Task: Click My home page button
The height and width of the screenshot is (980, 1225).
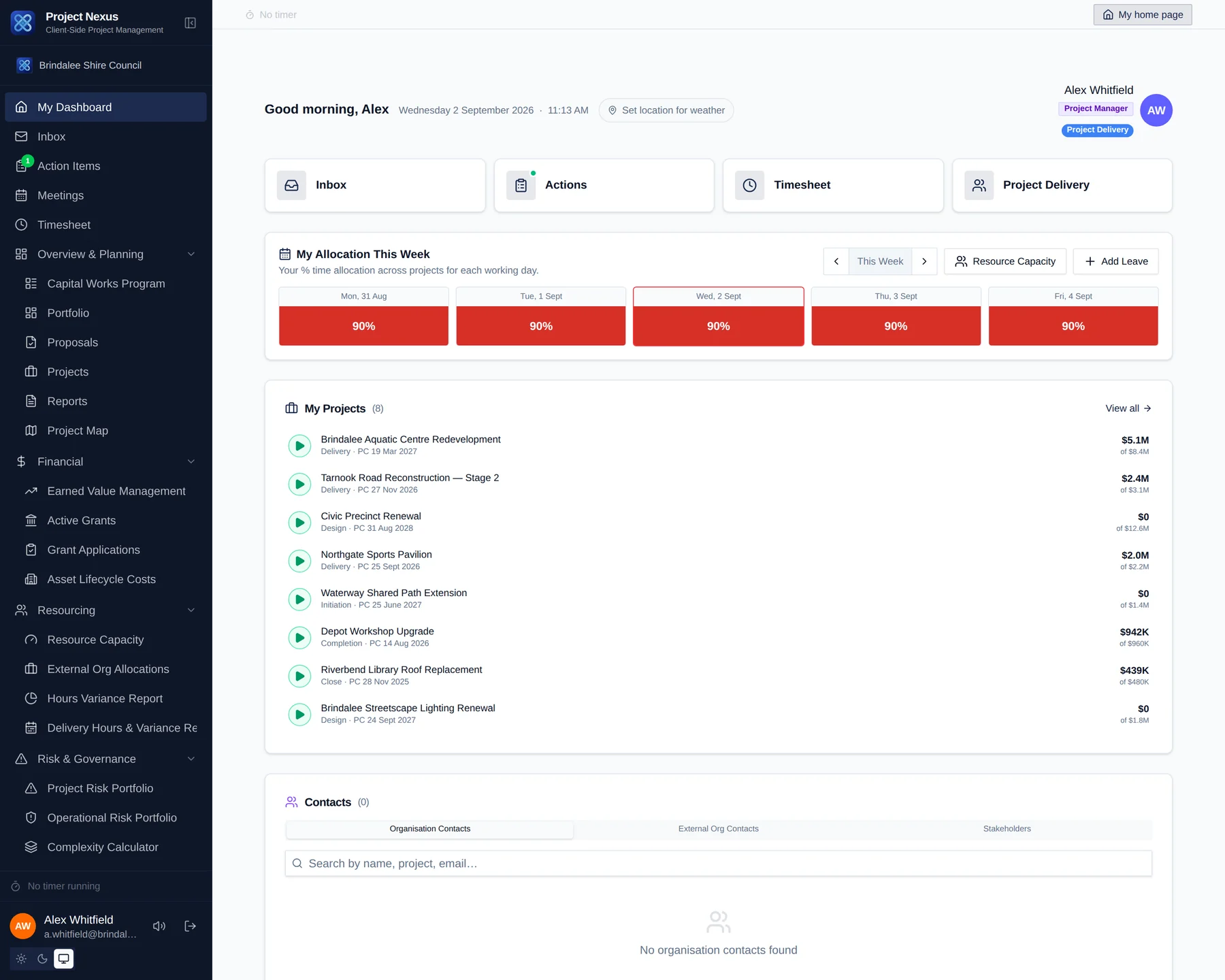Action: 1143,15
